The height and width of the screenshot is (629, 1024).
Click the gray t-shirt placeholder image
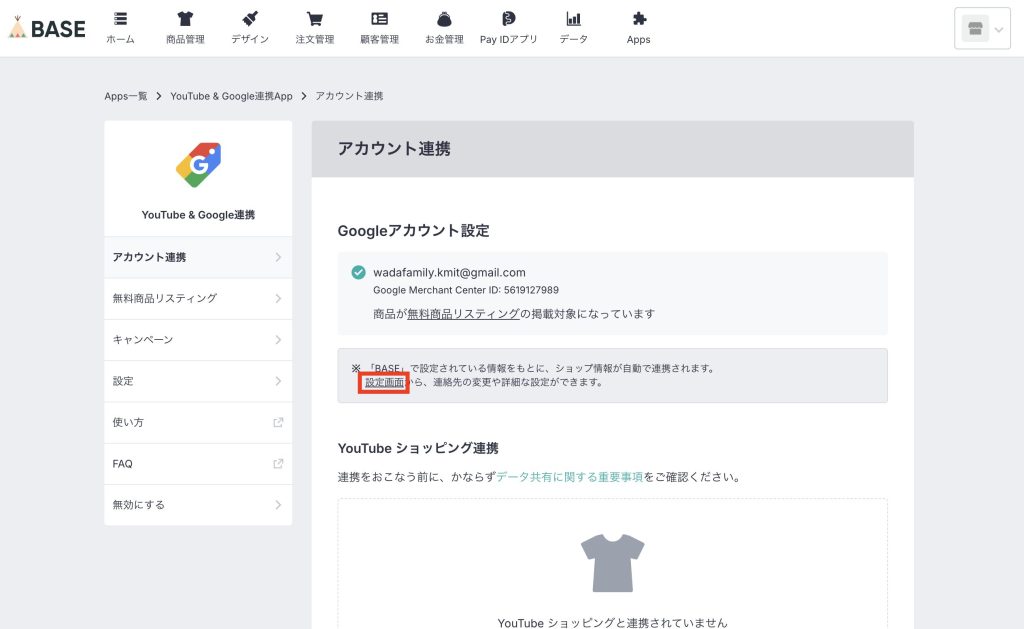[613, 563]
